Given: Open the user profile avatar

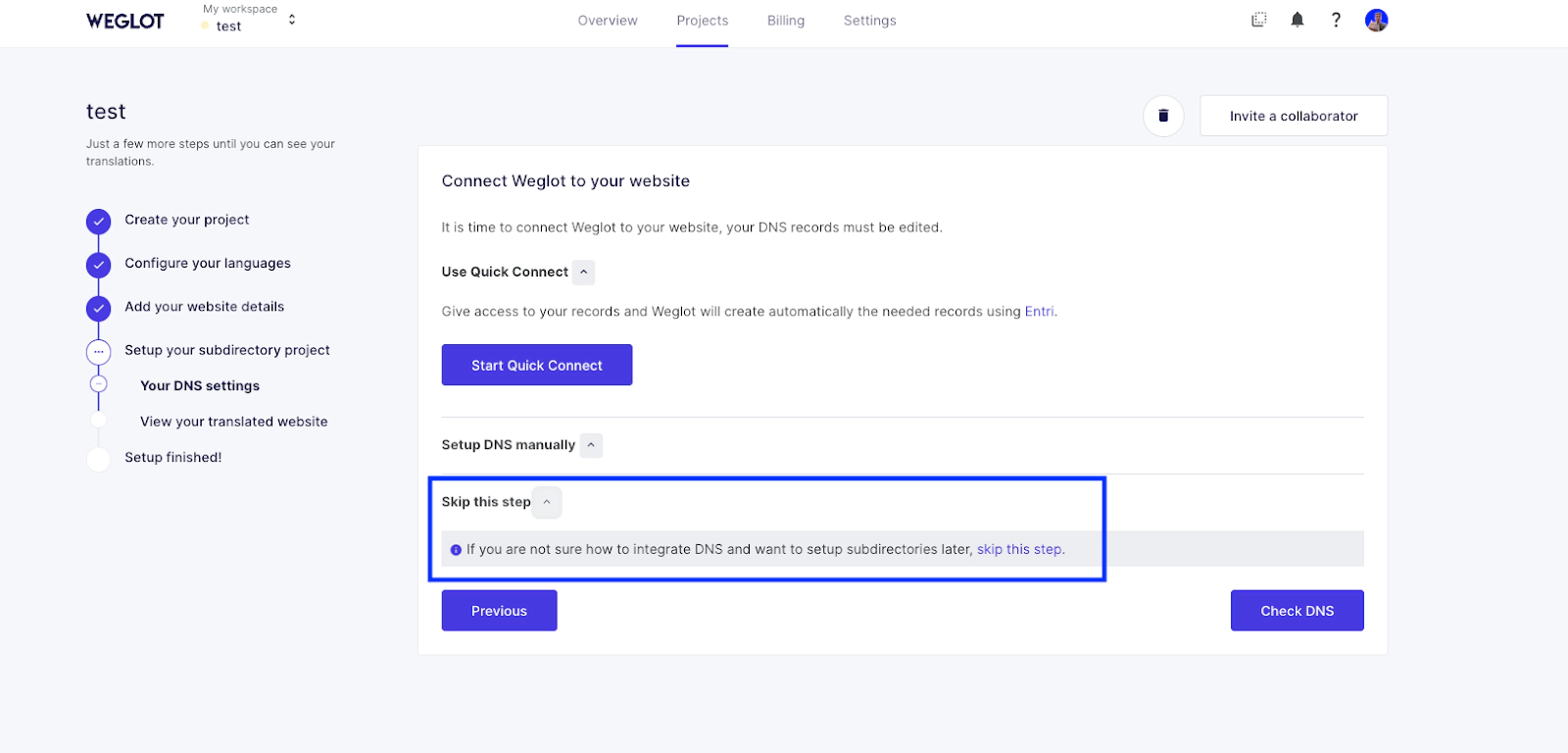Looking at the screenshot, I should click(x=1376, y=20).
